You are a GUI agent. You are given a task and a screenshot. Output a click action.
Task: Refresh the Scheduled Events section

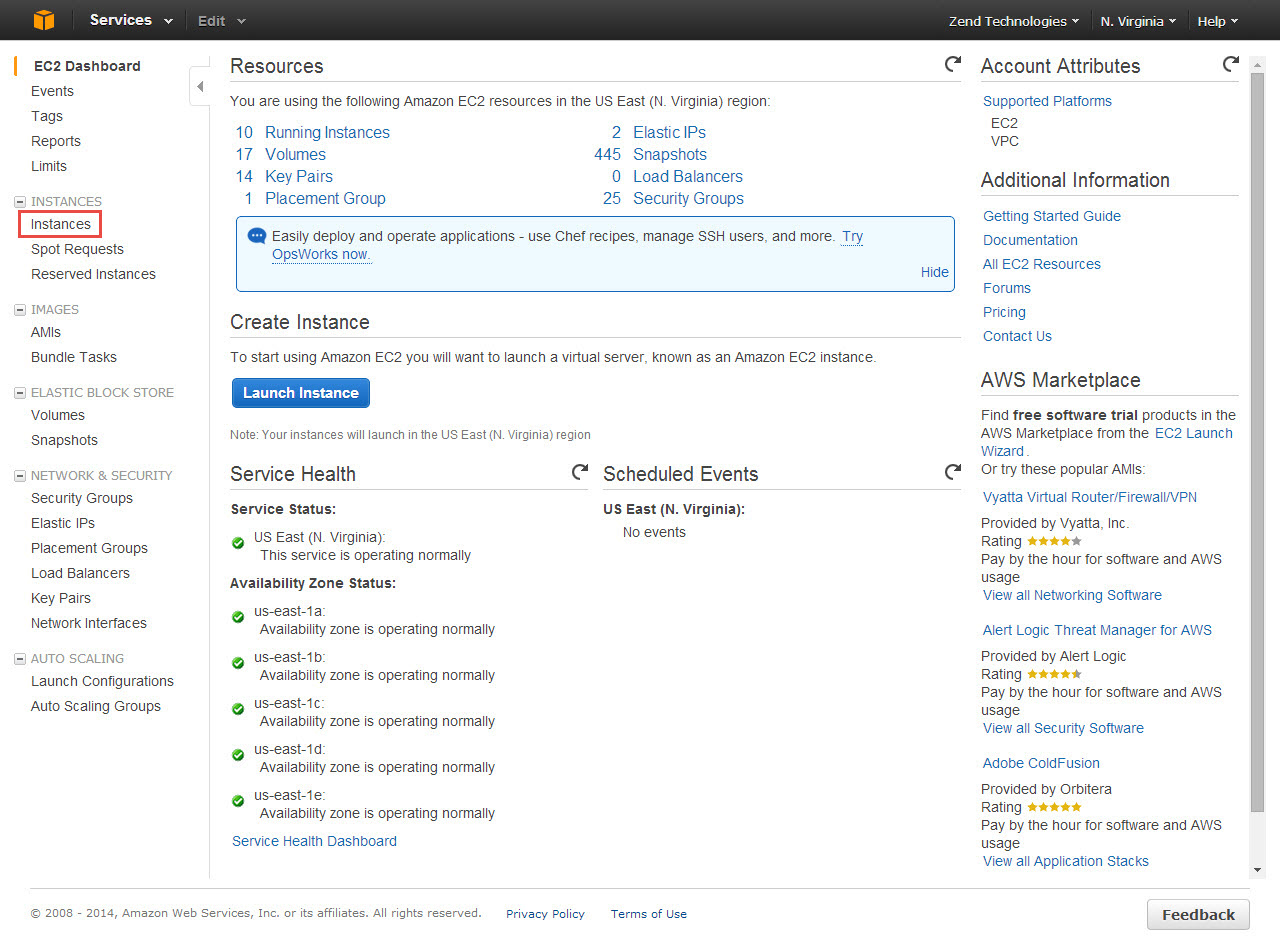953,472
